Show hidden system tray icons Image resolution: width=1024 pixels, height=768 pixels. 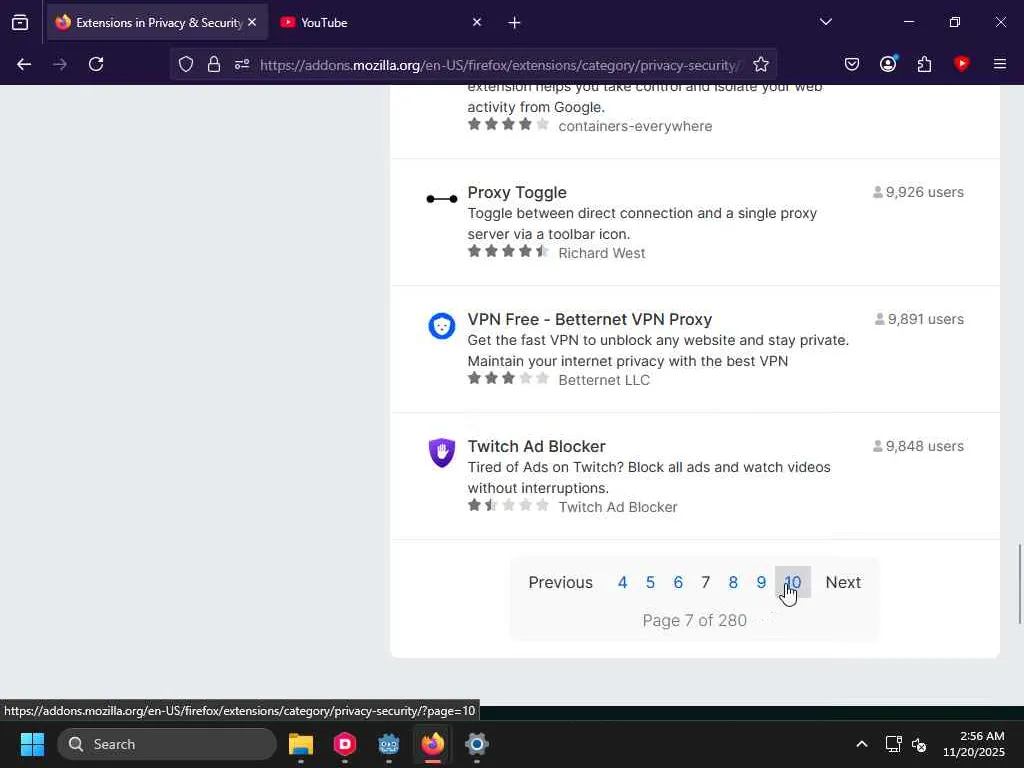(x=862, y=744)
